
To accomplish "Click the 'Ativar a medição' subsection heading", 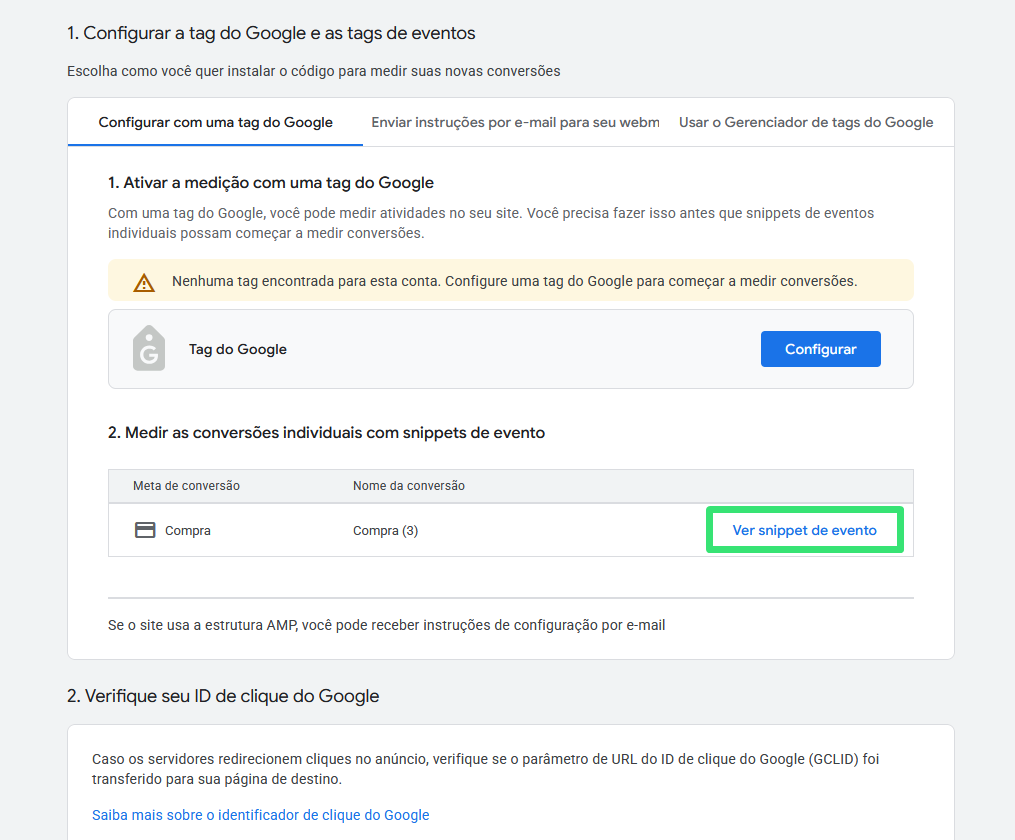I will [x=271, y=183].
